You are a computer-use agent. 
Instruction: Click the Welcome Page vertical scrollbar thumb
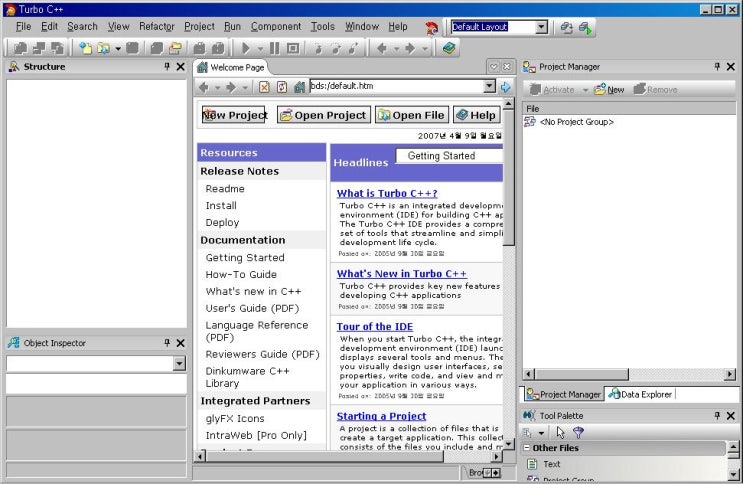(508, 178)
